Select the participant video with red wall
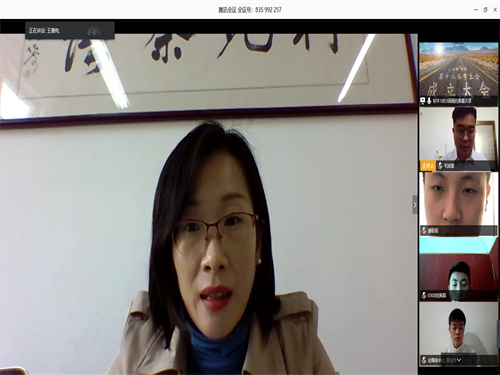 pyautogui.click(x=458, y=269)
